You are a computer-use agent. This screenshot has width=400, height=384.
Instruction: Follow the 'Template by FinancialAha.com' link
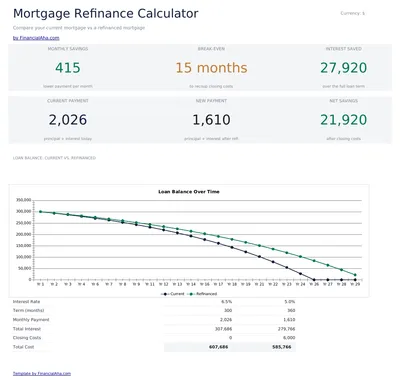(42, 373)
